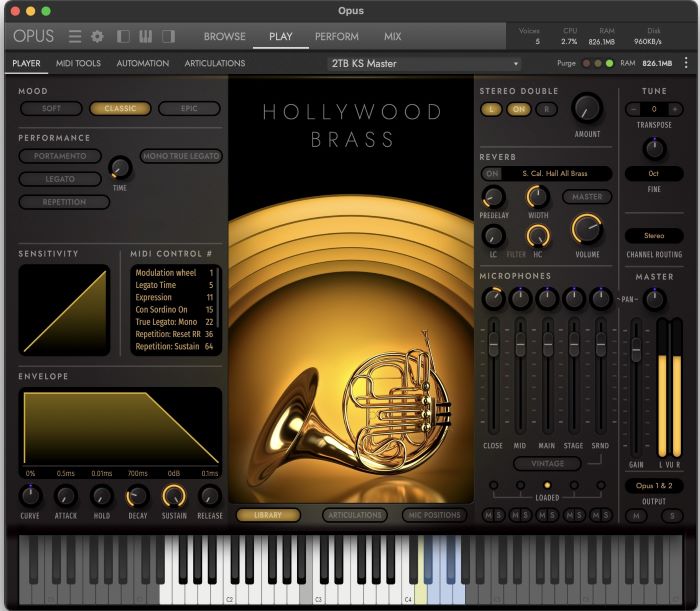Image resolution: width=700 pixels, height=611 pixels.
Task: Select the Soft mood
Action: [51, 108]
